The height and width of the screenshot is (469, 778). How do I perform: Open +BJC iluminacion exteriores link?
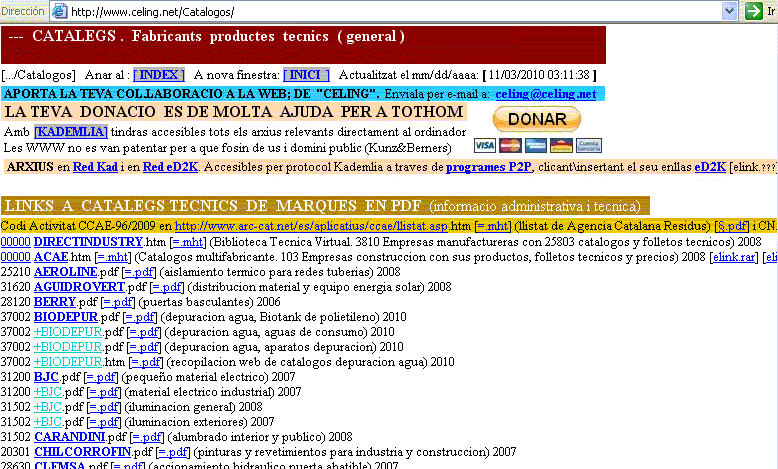(48, 422)
